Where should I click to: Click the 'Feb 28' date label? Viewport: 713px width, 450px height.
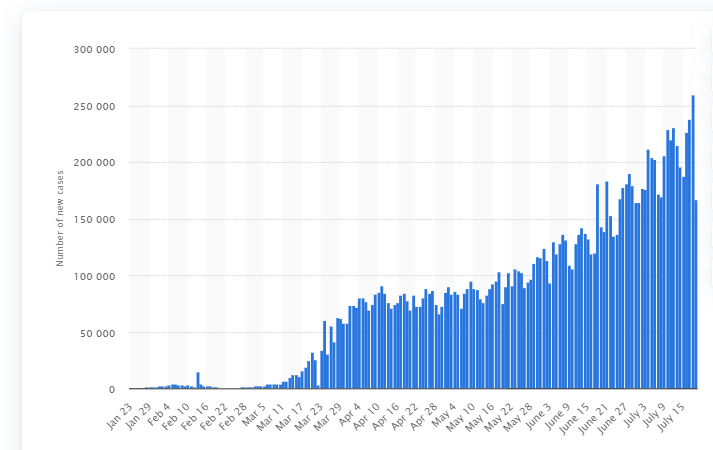234,416
